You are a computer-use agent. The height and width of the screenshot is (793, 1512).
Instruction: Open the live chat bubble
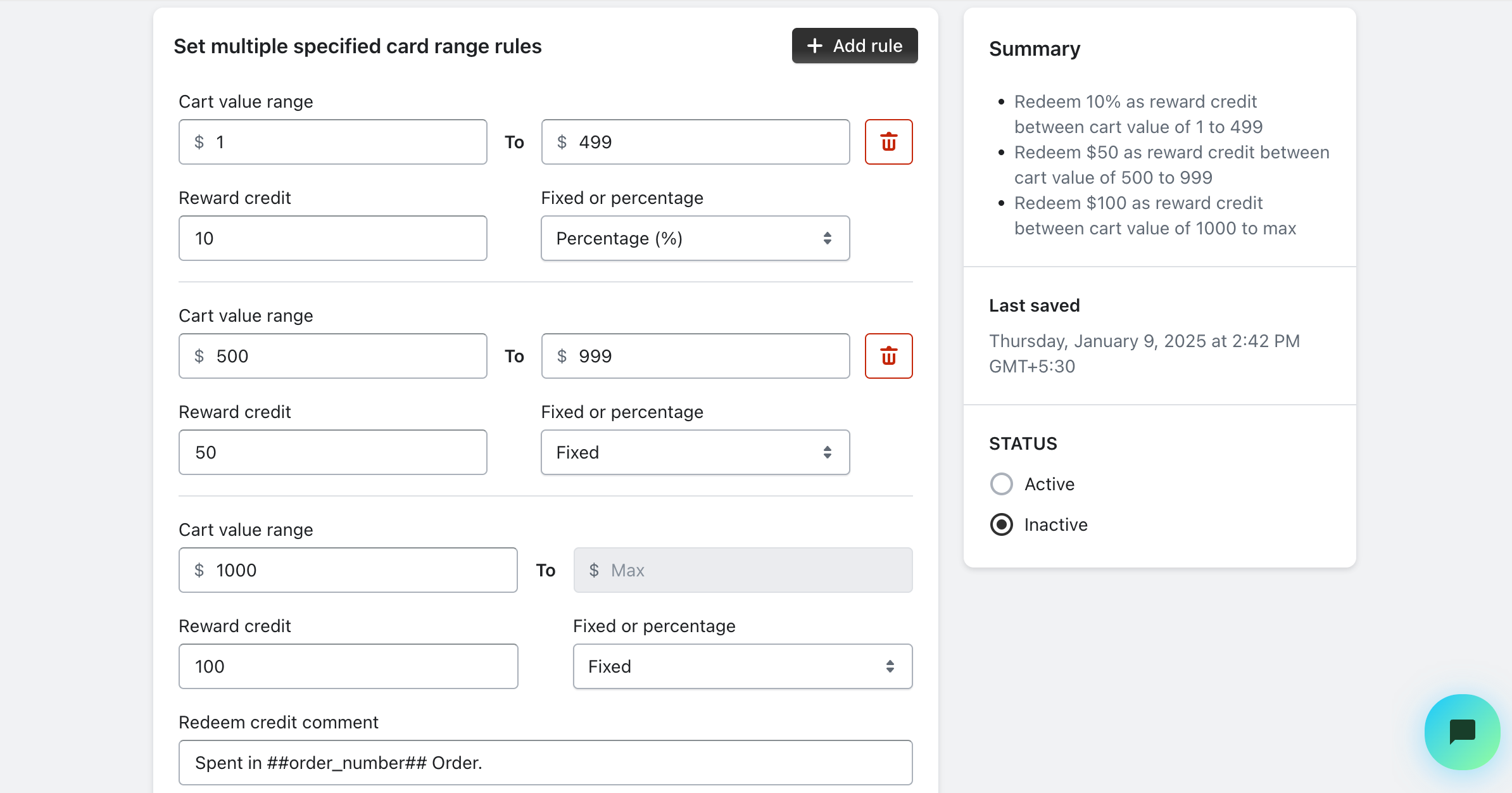tap(1462, 732)
